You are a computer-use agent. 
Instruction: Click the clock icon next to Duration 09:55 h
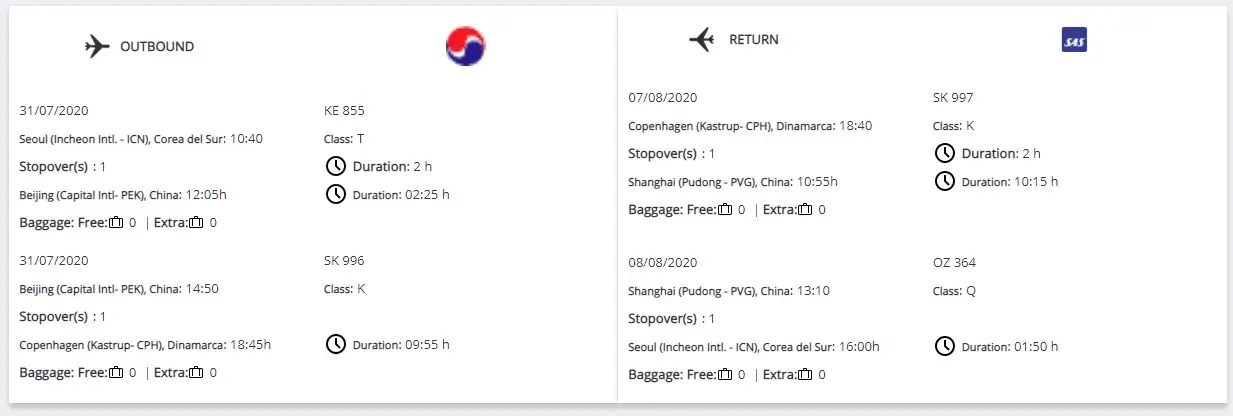pyautogui.click(x=336, y=344)
